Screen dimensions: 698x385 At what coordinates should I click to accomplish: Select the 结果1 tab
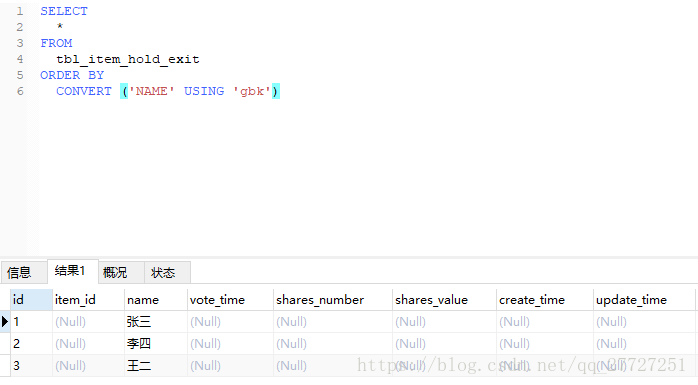[x=73, y=271]
